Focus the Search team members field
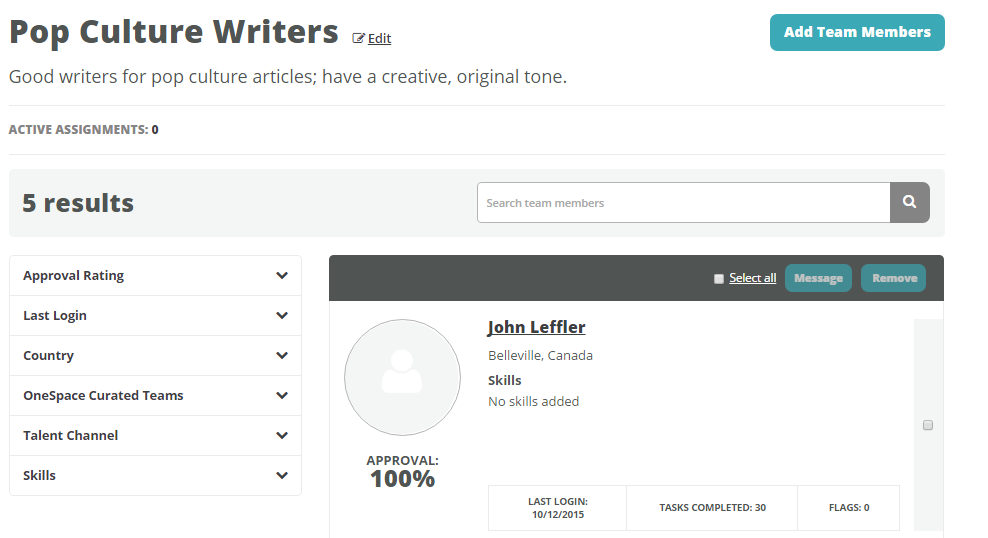This screenshot has height=538, width=988. coord(684,202)
